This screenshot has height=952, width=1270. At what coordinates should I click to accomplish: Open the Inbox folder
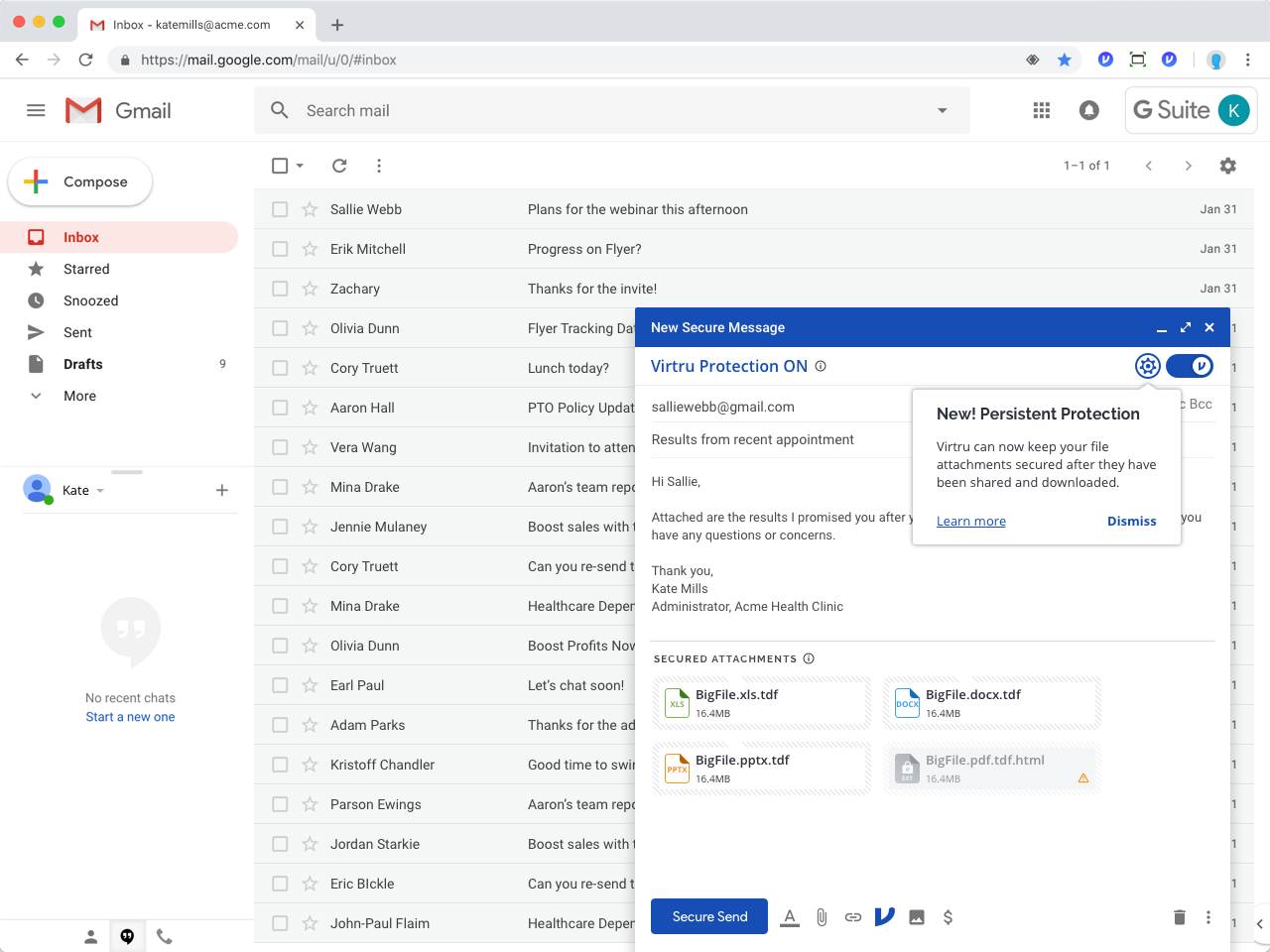click(x=119, y=237)
